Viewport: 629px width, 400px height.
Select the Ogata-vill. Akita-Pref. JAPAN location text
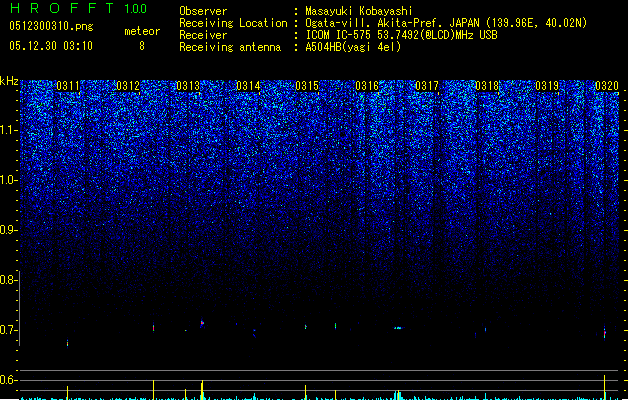[x=446, y=23]
